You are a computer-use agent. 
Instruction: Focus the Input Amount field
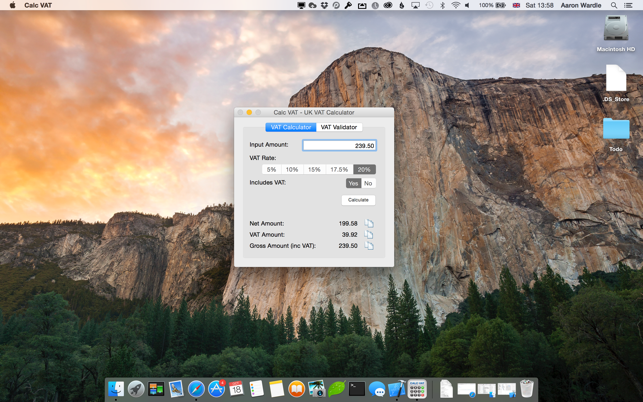(339, 145)
